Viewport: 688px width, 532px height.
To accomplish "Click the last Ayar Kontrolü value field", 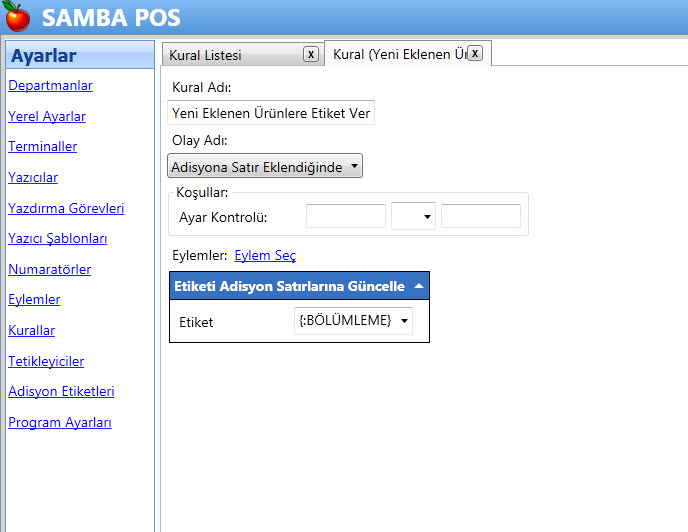I will point(480,216).
